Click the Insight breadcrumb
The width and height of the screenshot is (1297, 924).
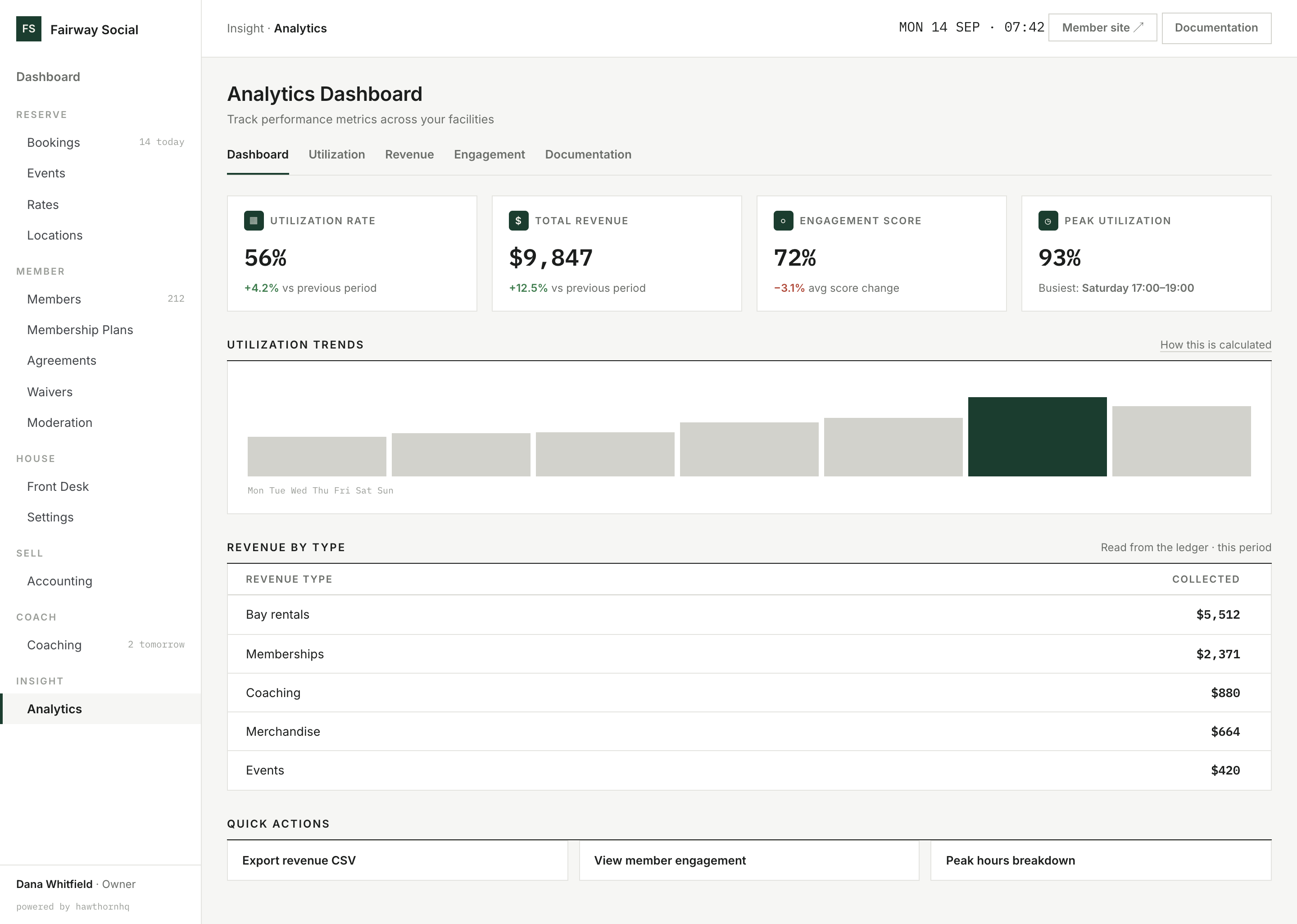coord(245,28)
